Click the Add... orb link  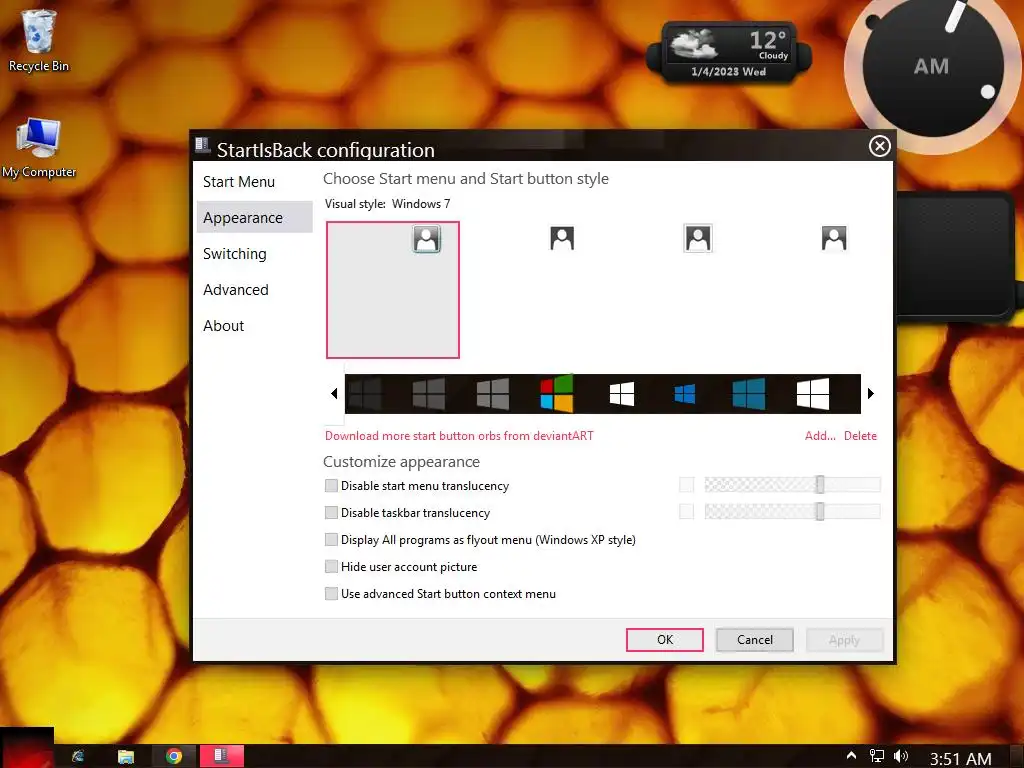[820, 436]
